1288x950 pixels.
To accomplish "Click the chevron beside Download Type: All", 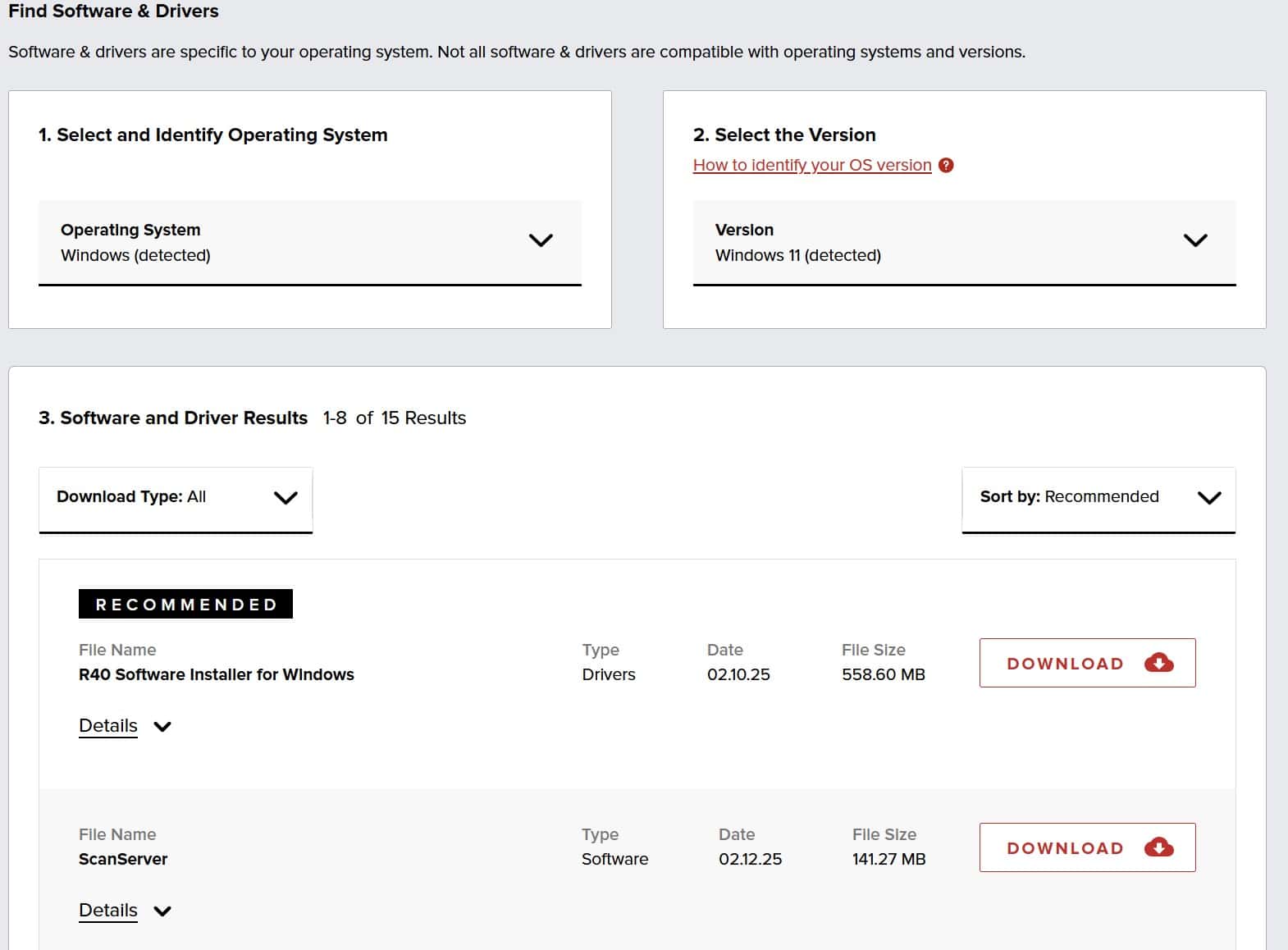I will (285, 497).
